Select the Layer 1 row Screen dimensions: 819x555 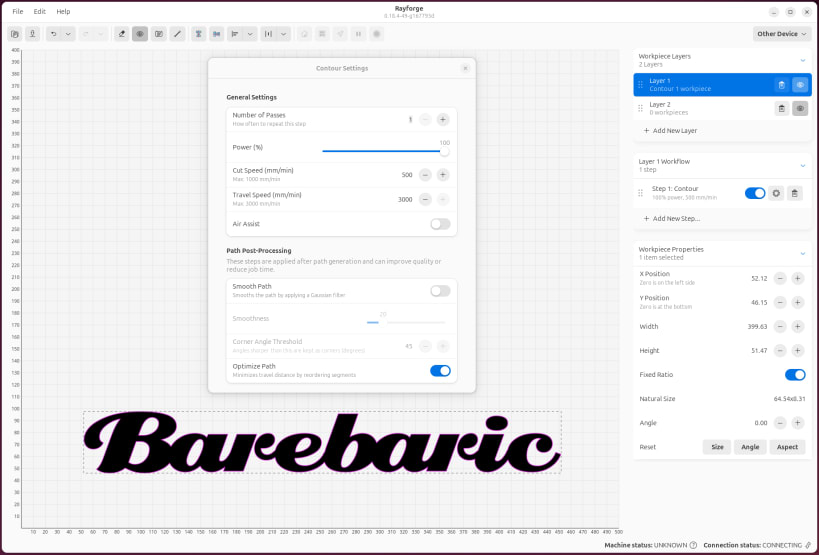(722, 85)
